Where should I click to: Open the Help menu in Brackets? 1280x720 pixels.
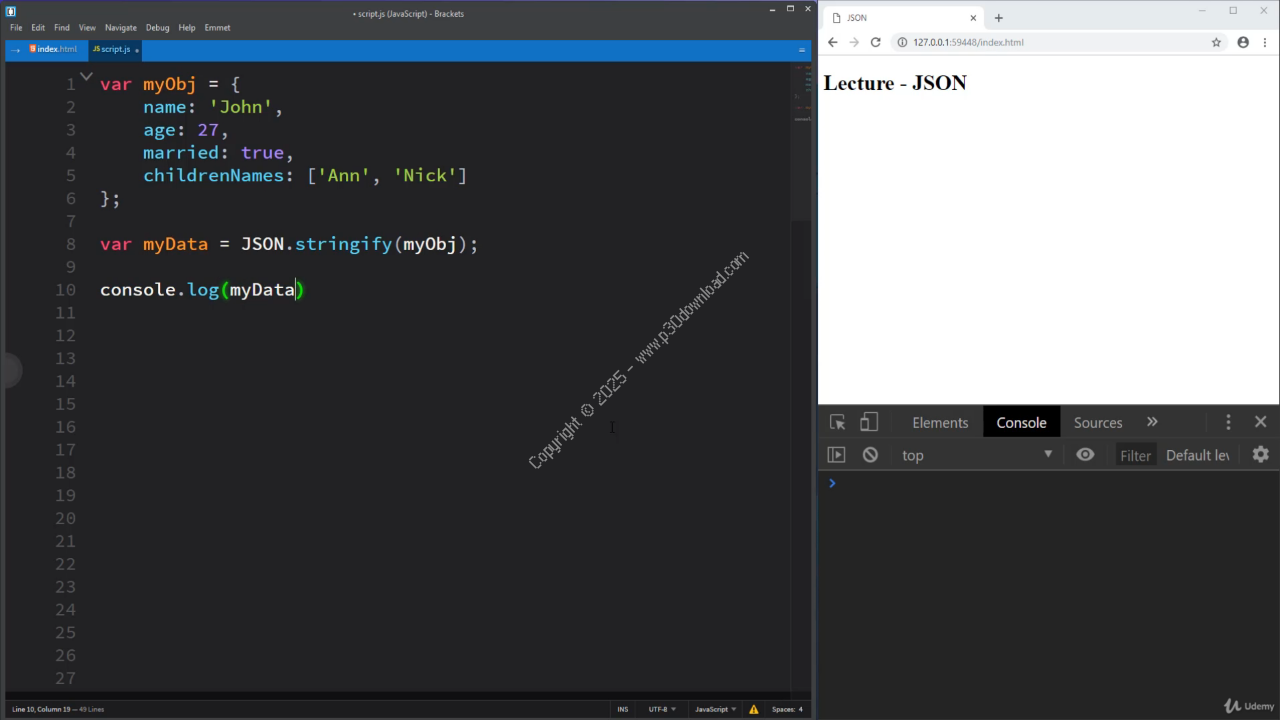(x=187, y=28)
